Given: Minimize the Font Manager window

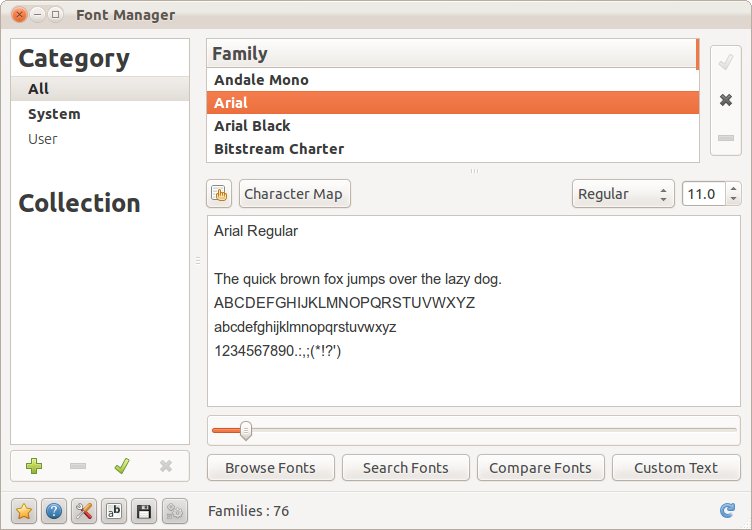Looking at the screenshot, I should tap(37, 14).
